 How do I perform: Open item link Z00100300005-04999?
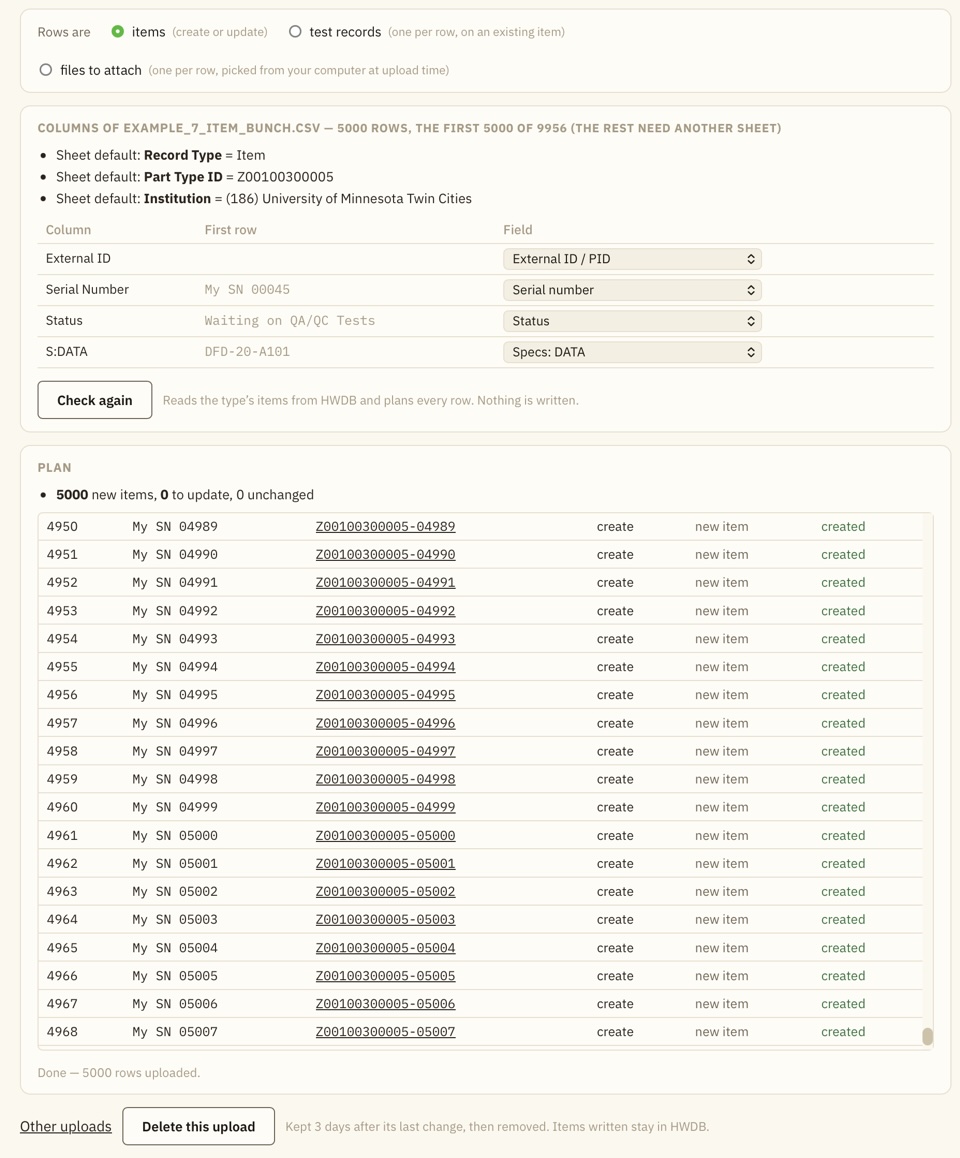385,807
